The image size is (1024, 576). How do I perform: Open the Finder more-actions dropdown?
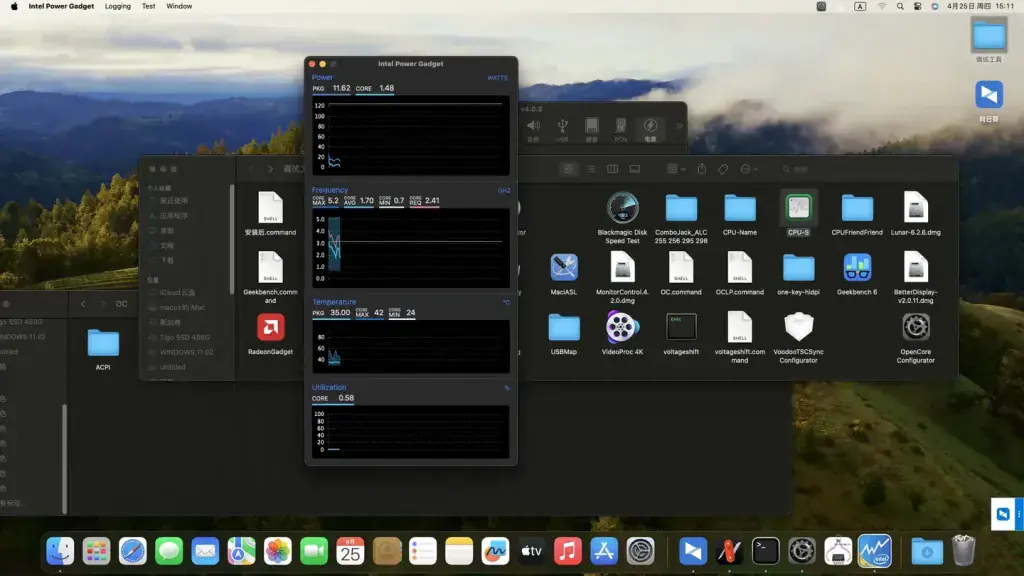coord(748,169)
